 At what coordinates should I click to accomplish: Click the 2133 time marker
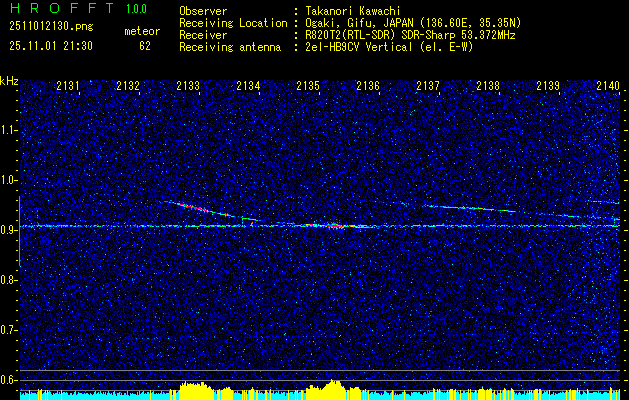(188, 85)
